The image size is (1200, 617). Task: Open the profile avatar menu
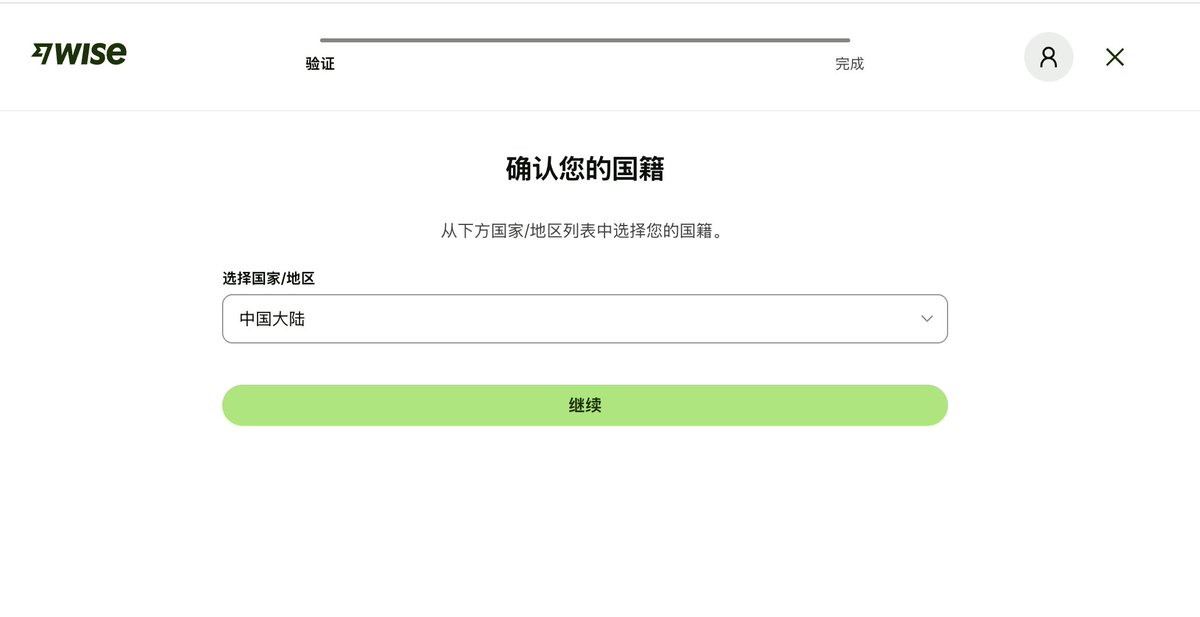coord(1048,57)
